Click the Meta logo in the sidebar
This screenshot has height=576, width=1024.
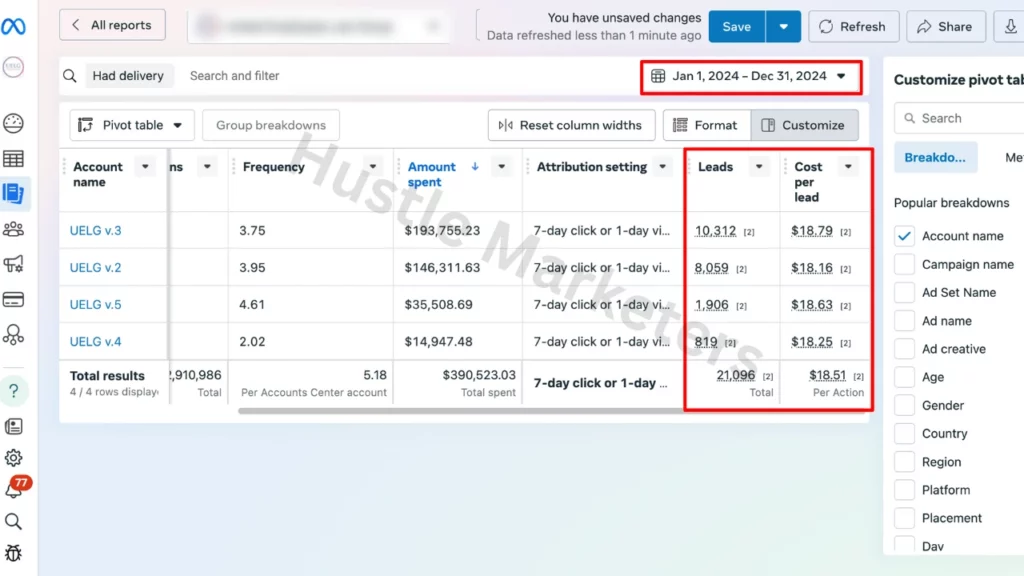point(14,26)
